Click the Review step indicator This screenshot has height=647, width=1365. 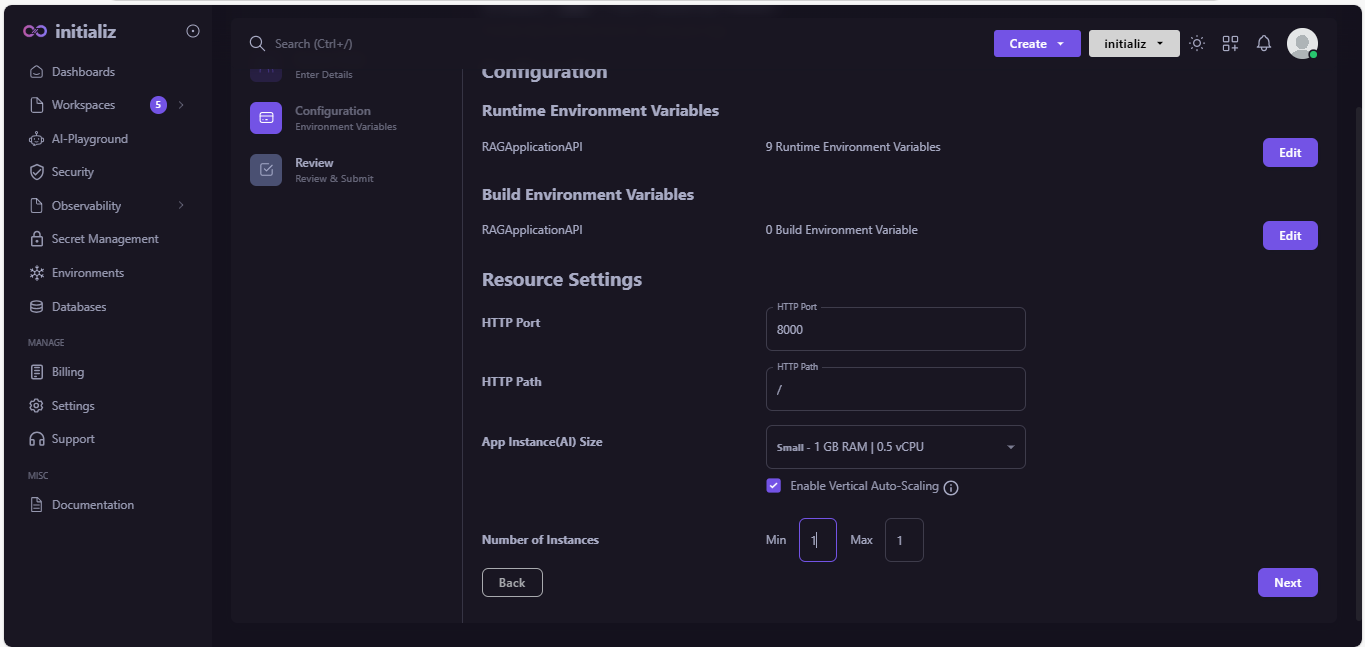point(265,170)
